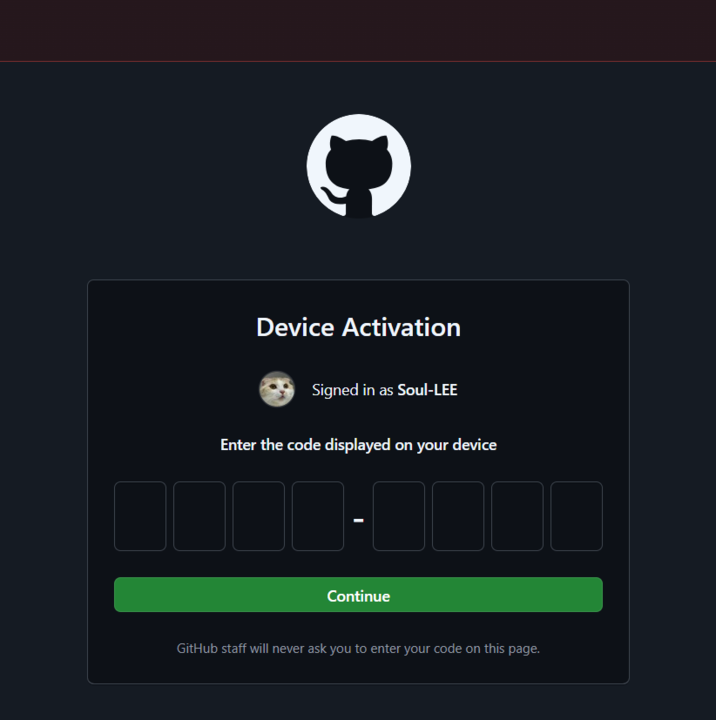Click the 'Signed in as' text
The width and height of the screenshot is (716, 720).
pos(352,390)
